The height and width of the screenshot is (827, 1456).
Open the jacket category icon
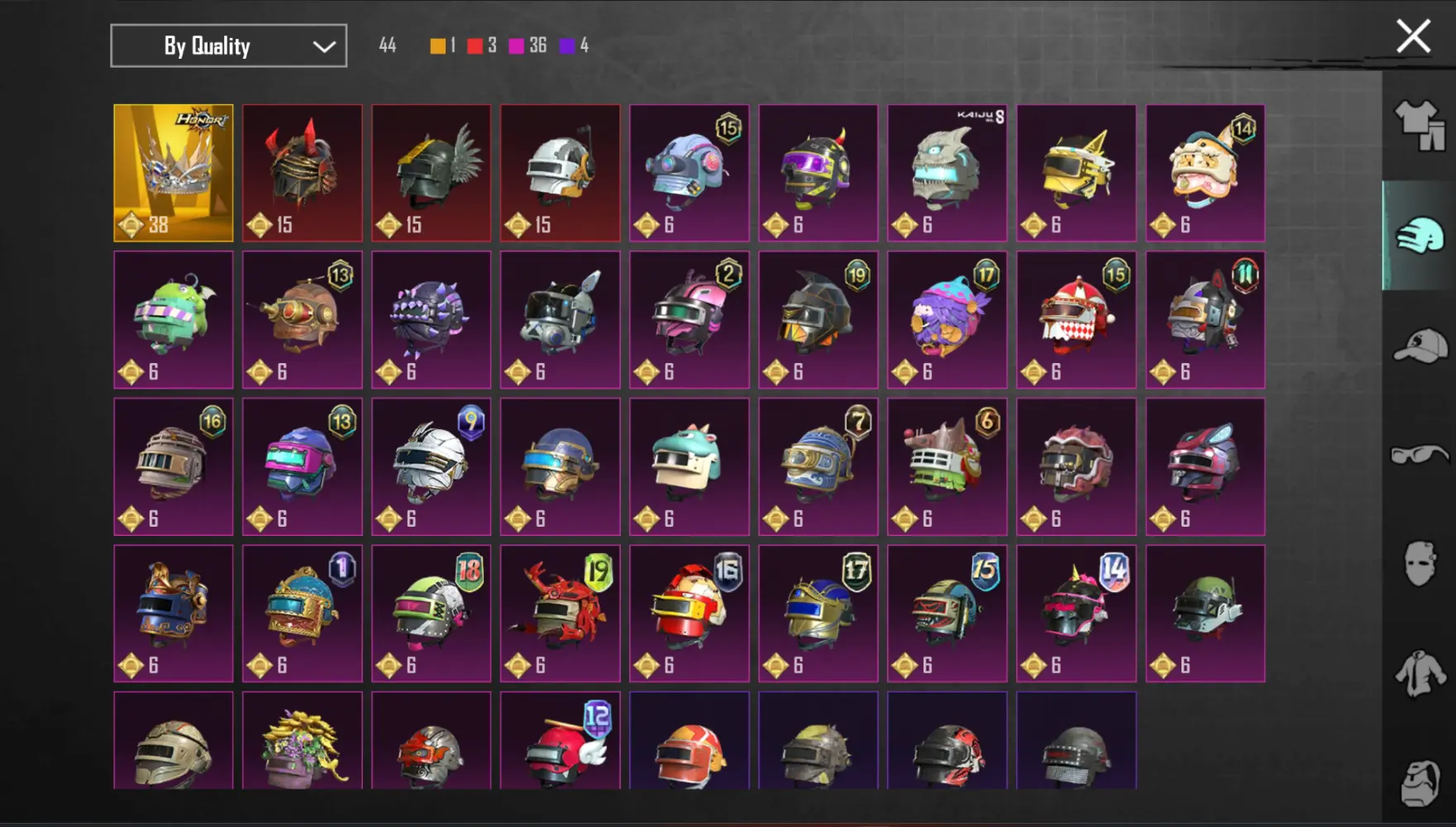click(x=1420, y=673)
